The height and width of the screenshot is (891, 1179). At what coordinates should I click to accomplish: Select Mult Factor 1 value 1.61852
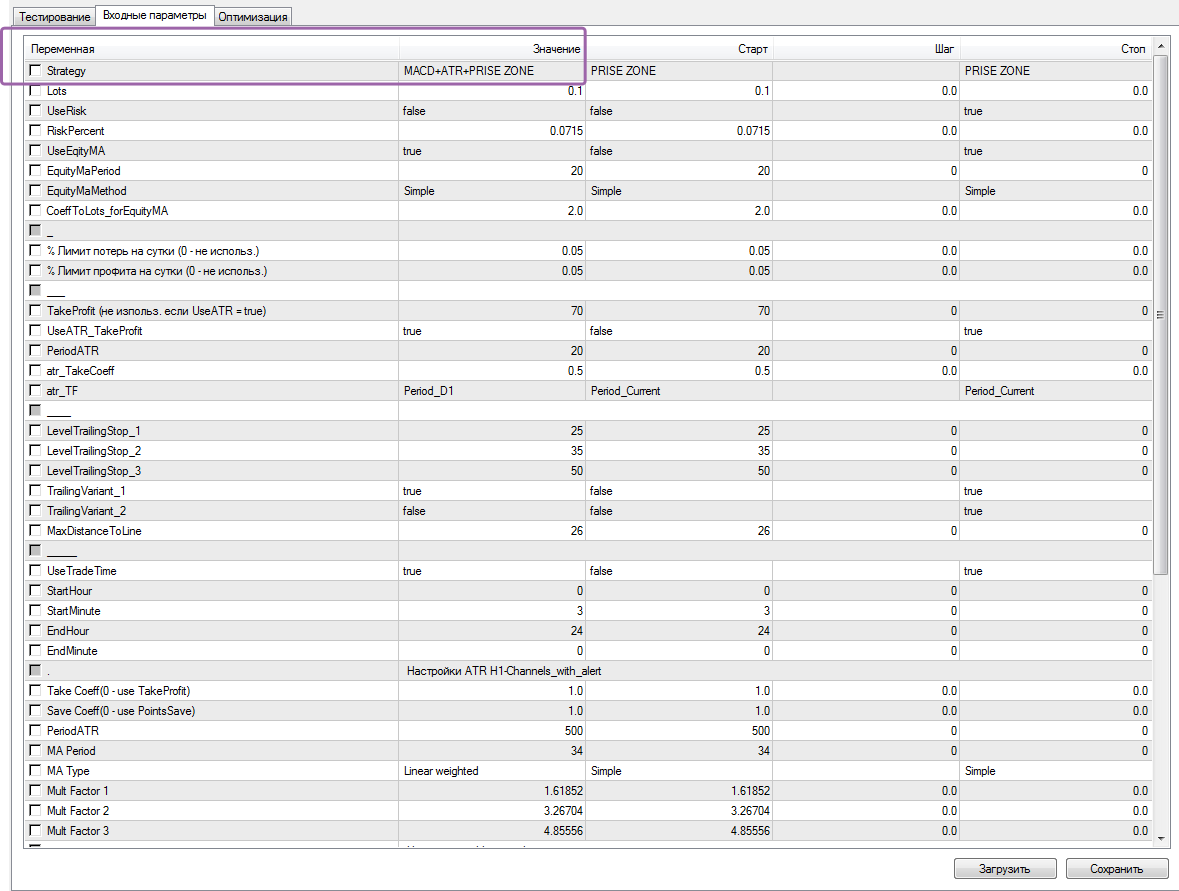[x=492, y=791]
